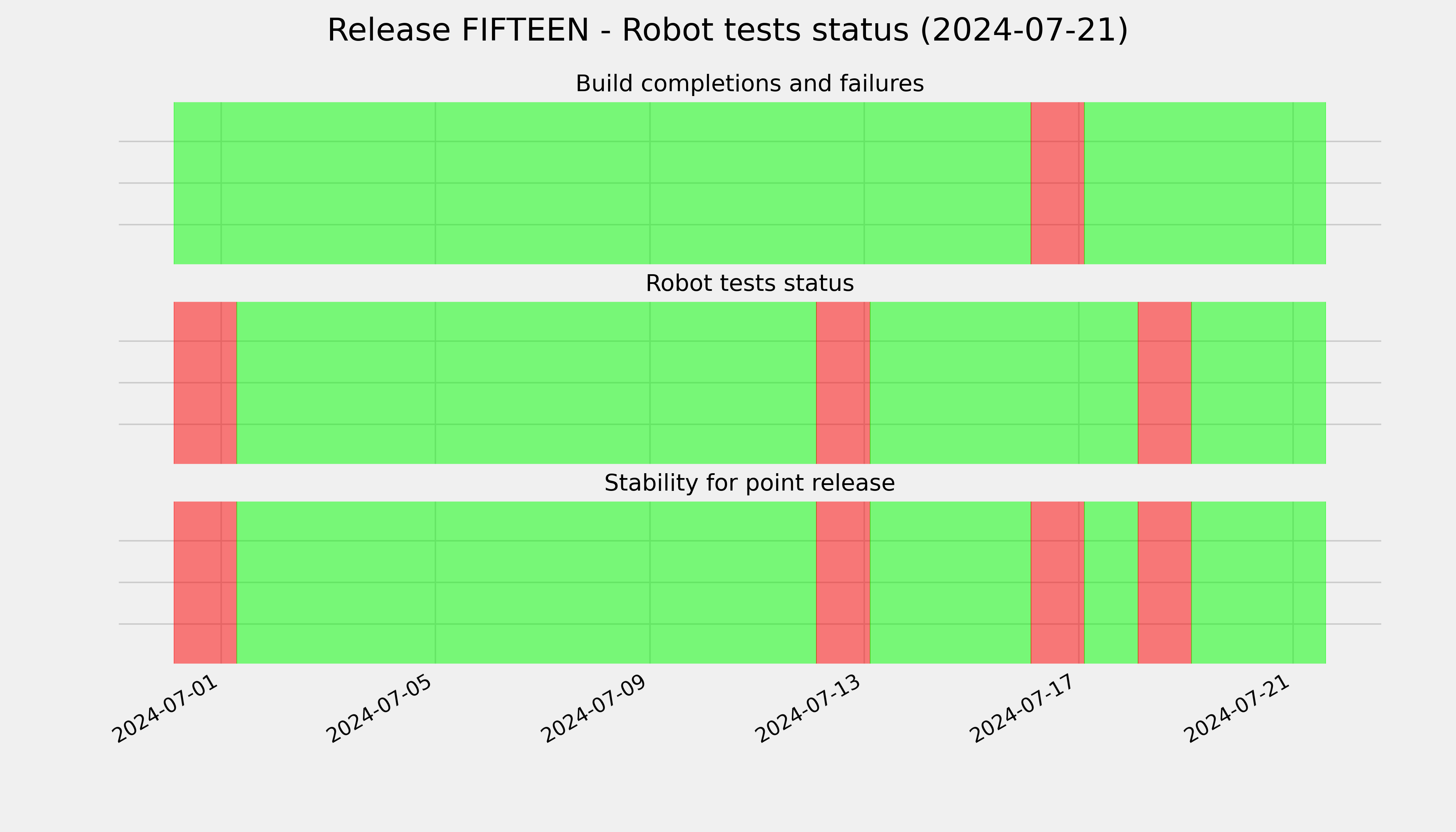The width and height of the screenshot is (1456, 832).
Task: Click the leftmost red band in Stability chart
Action: click(205, 582)
